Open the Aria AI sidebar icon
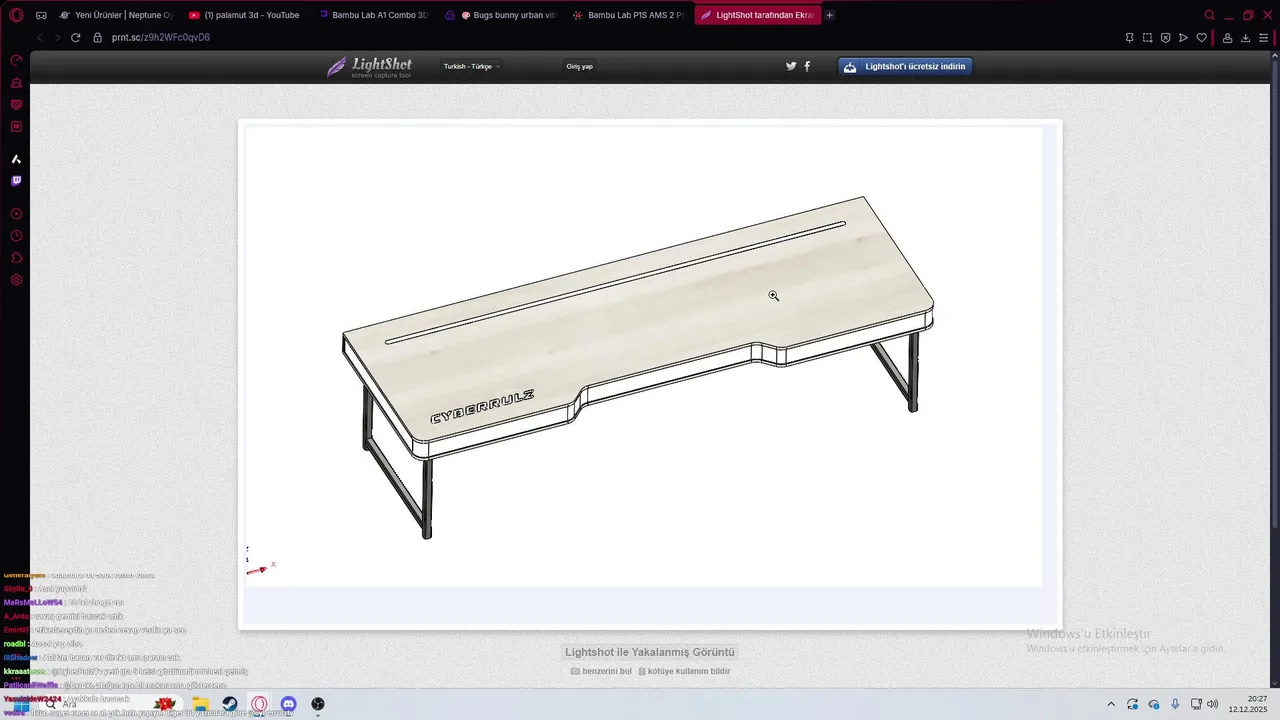This screenshot has width=1280, height=720. pos(16,159)
